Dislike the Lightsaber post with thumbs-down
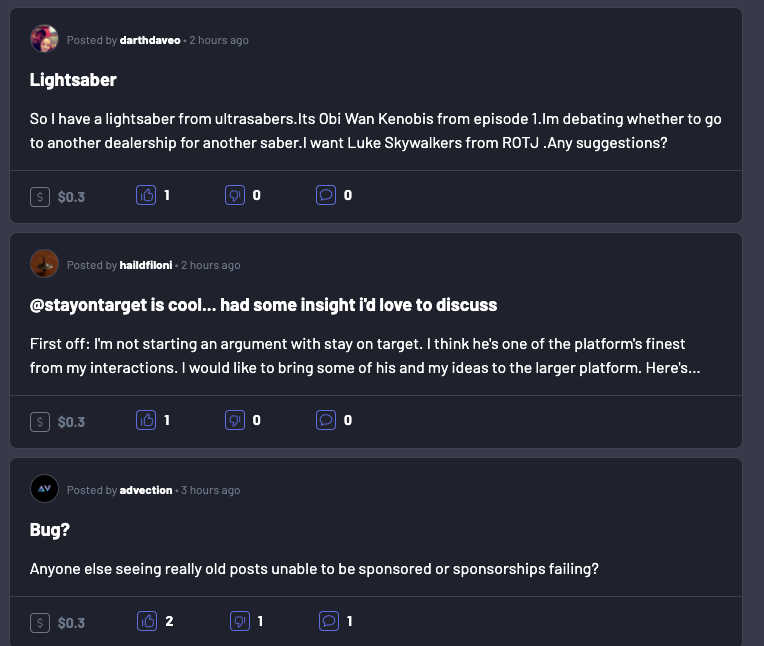The image size is (764, 646). click(x=235, y=195)
